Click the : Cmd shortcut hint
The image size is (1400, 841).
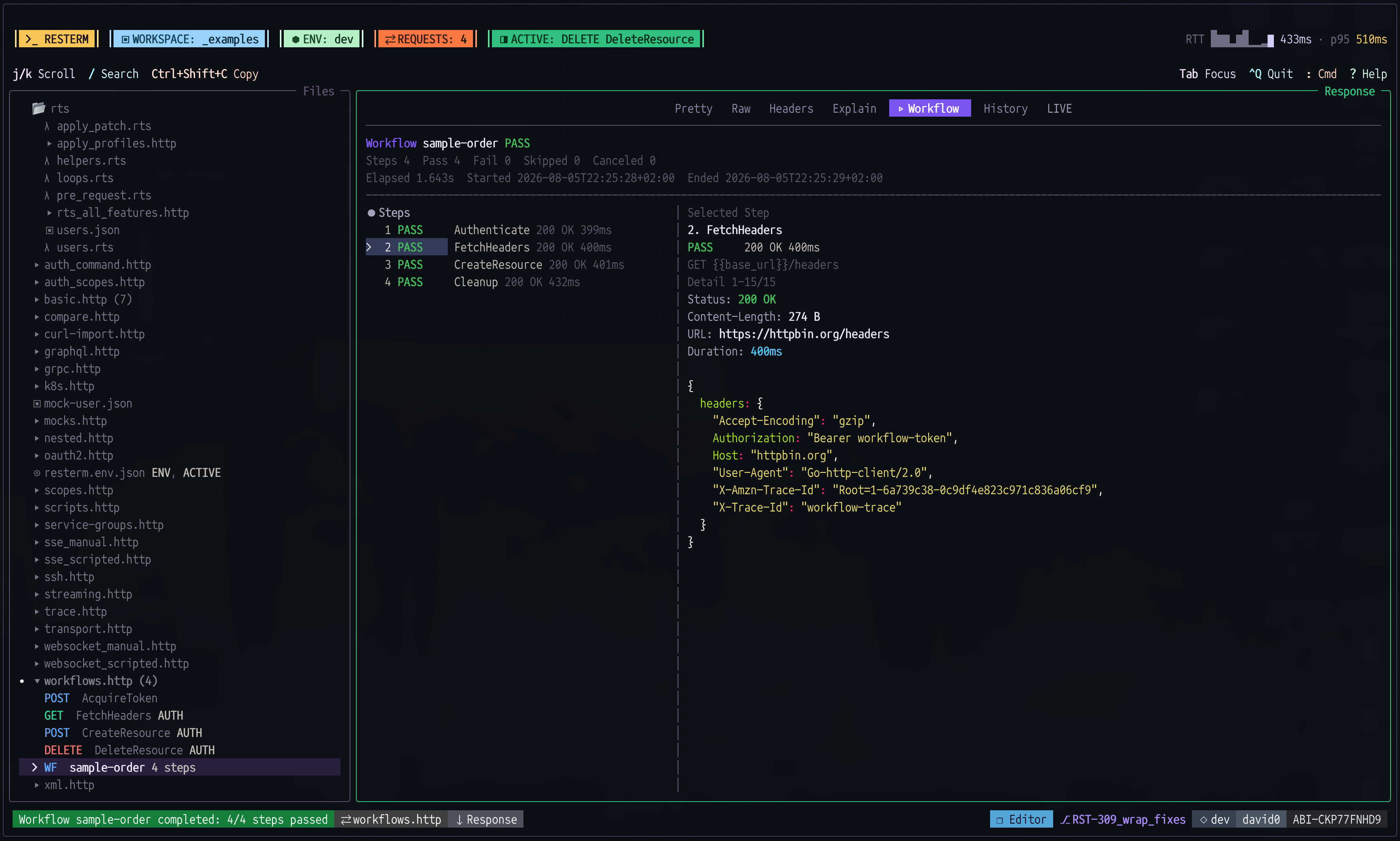pos(1321,74)
